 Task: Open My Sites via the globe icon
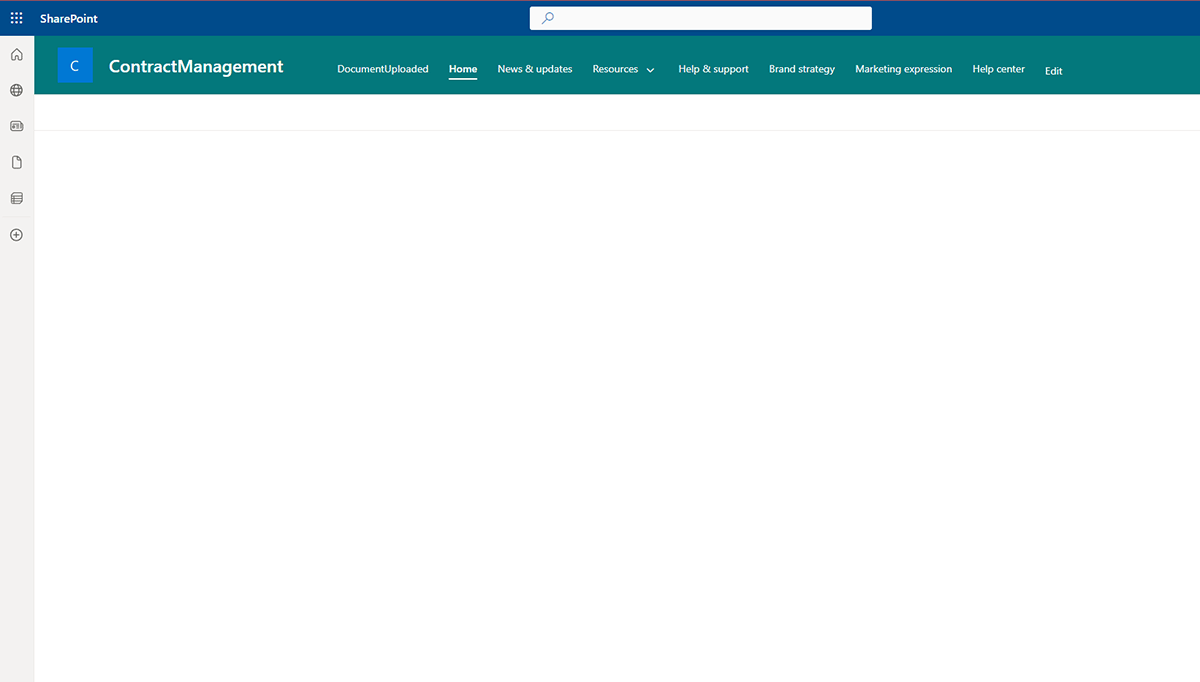click(16, 90)
